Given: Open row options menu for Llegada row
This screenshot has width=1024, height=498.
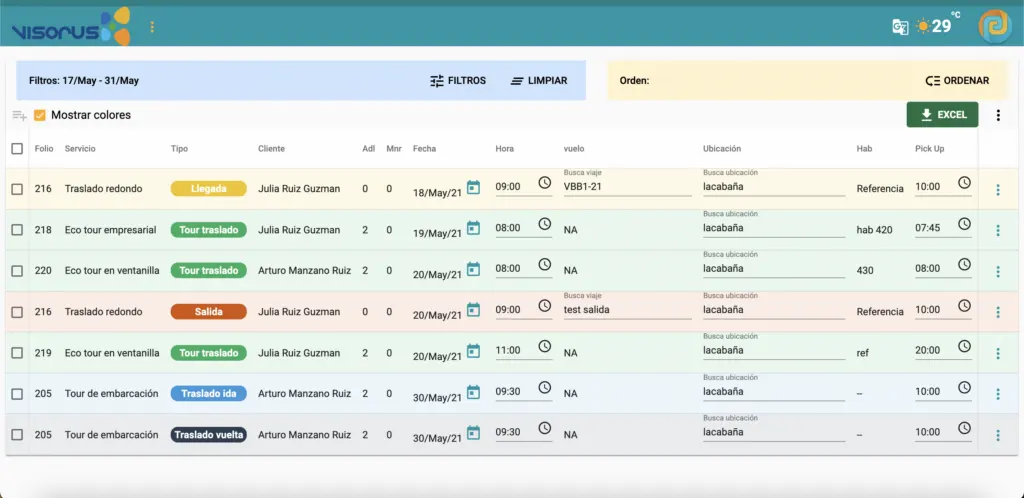Looking at the screenshot, I should click(x=997, y=189).
